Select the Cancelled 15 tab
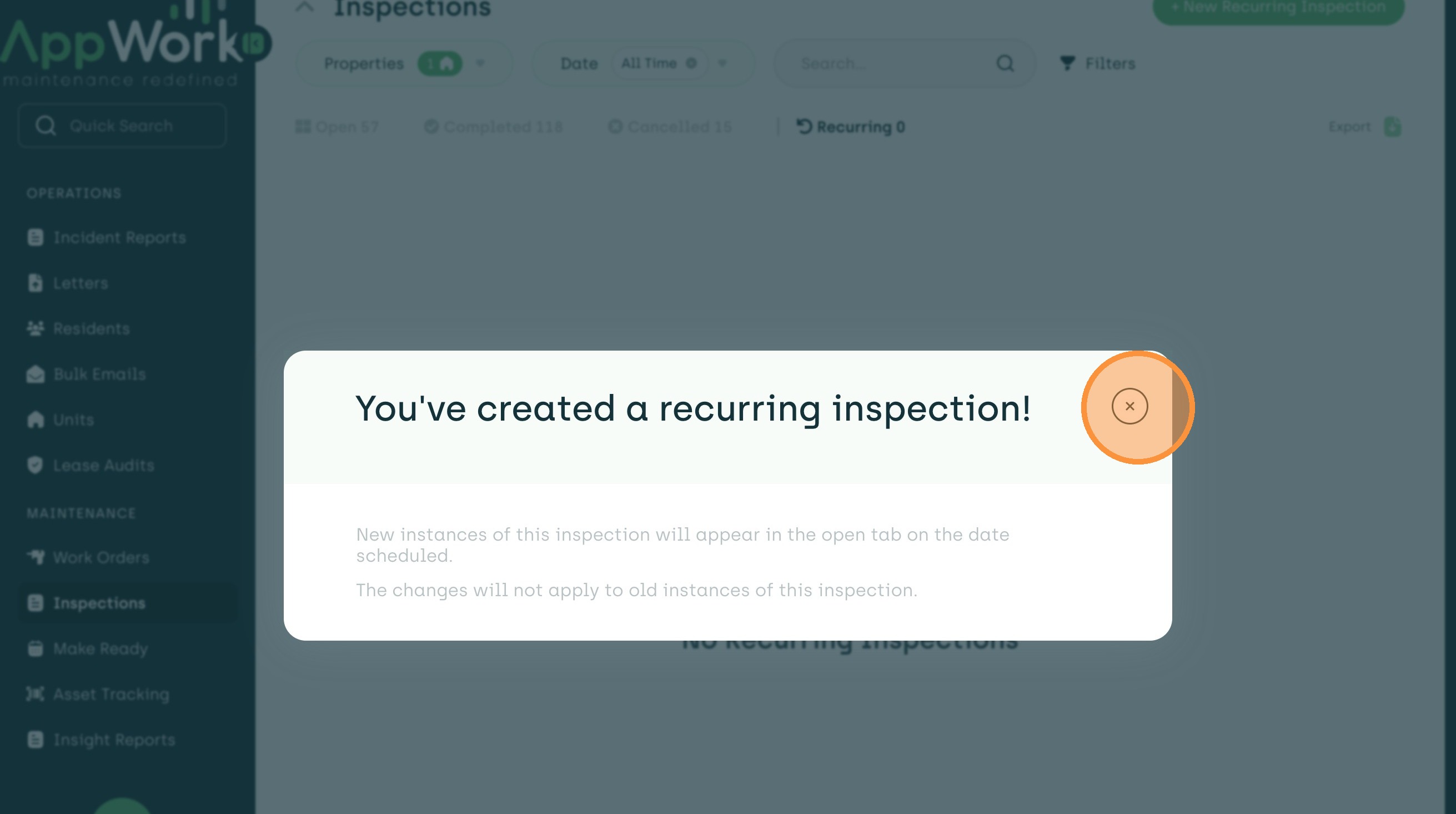Viewport: 1456px width, 814px height. click(670, 127)
